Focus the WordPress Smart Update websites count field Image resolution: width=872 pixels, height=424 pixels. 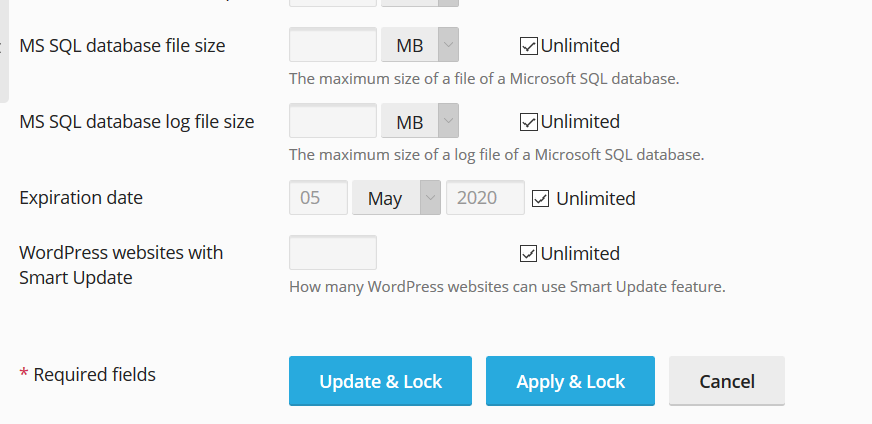point(333,253)
